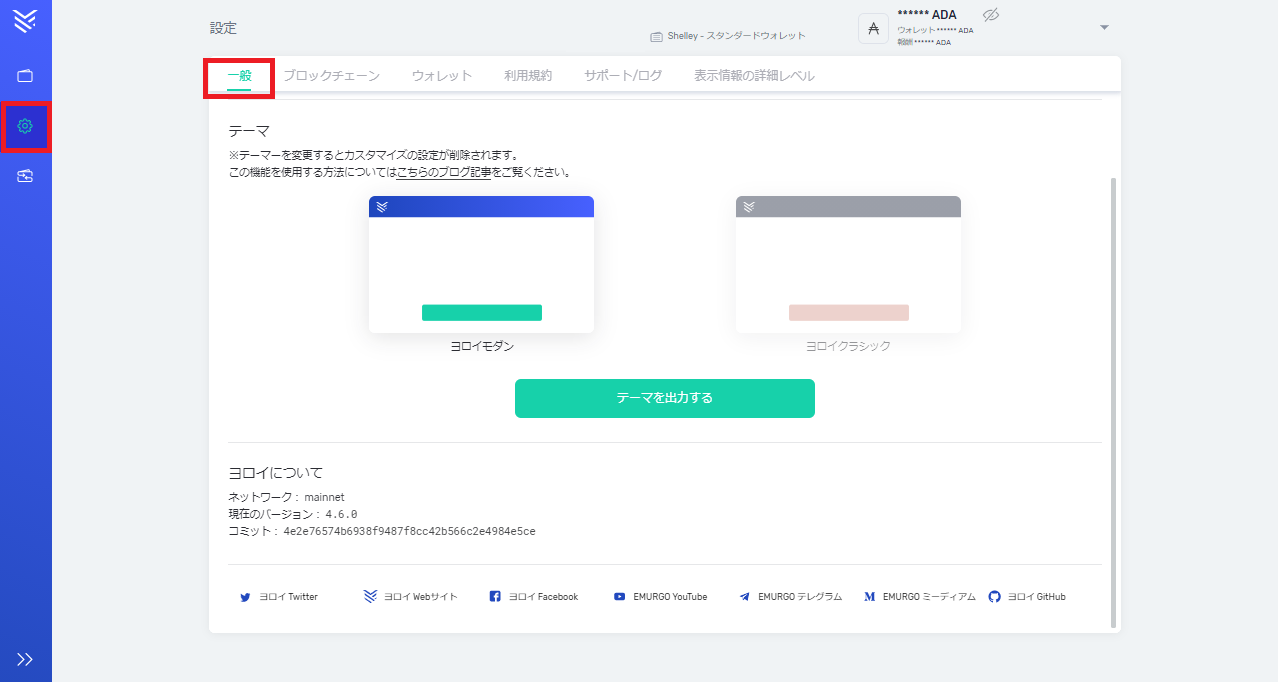Viewport: 1280px width, 682px height.
Task: Open EMURGO YouTube link
Action: point(660,597)
